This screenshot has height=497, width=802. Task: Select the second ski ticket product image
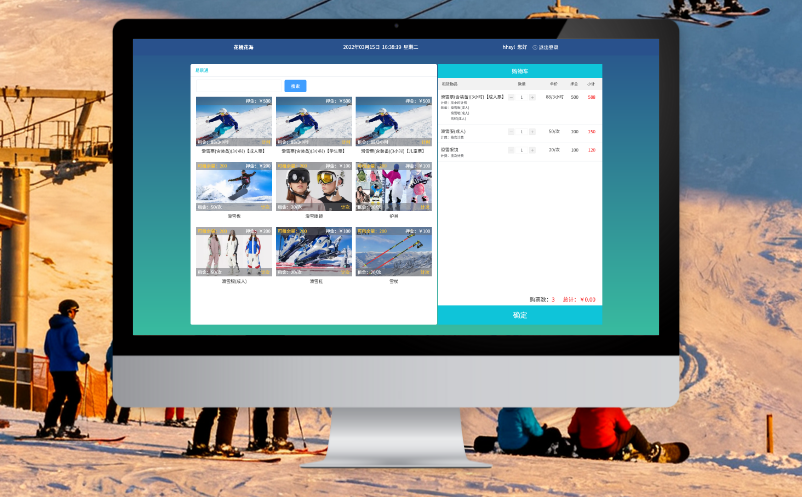tap(314, 121)
